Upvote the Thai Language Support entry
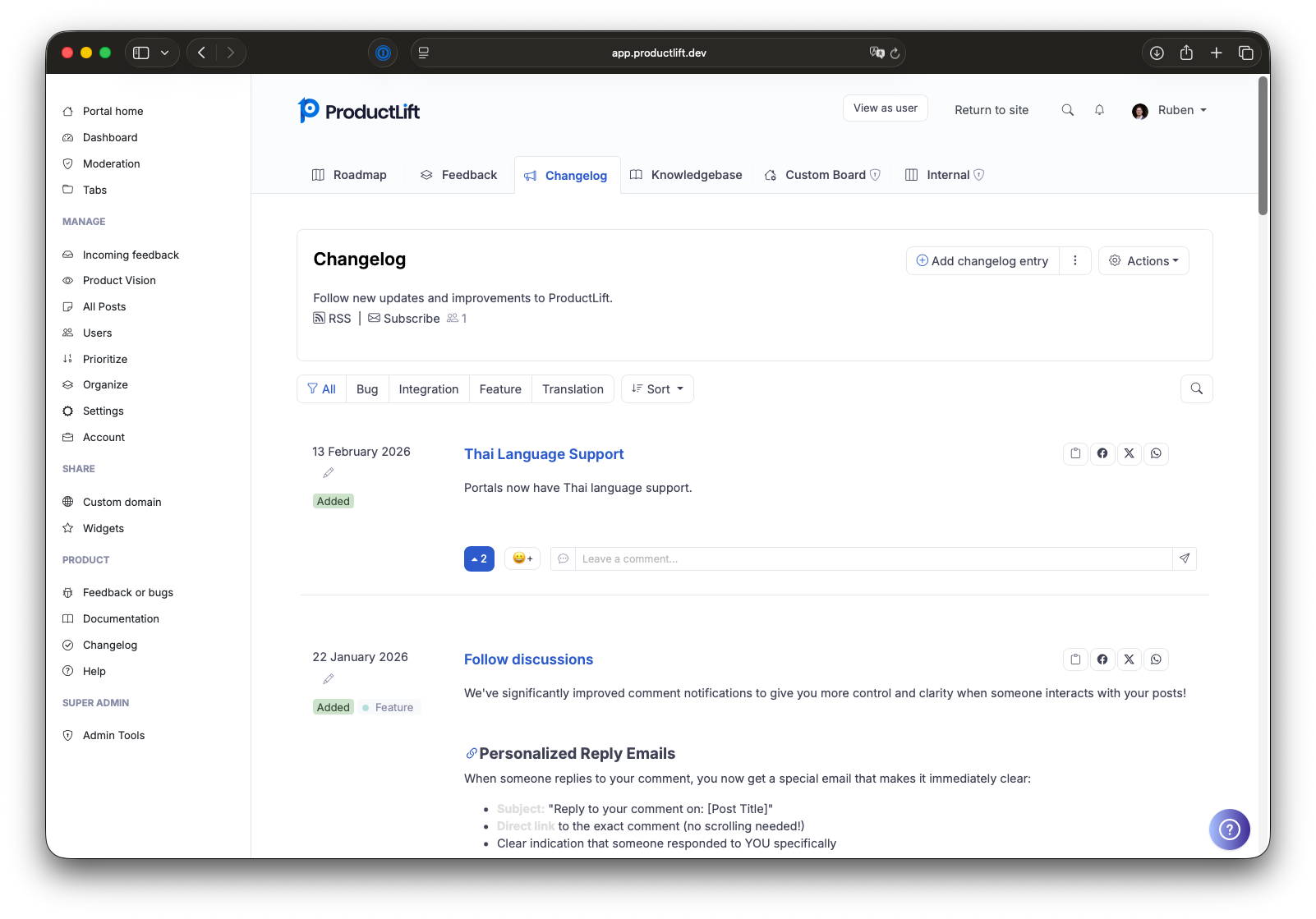This screenshot has width=1316, height=919. [x=479, y=558]
